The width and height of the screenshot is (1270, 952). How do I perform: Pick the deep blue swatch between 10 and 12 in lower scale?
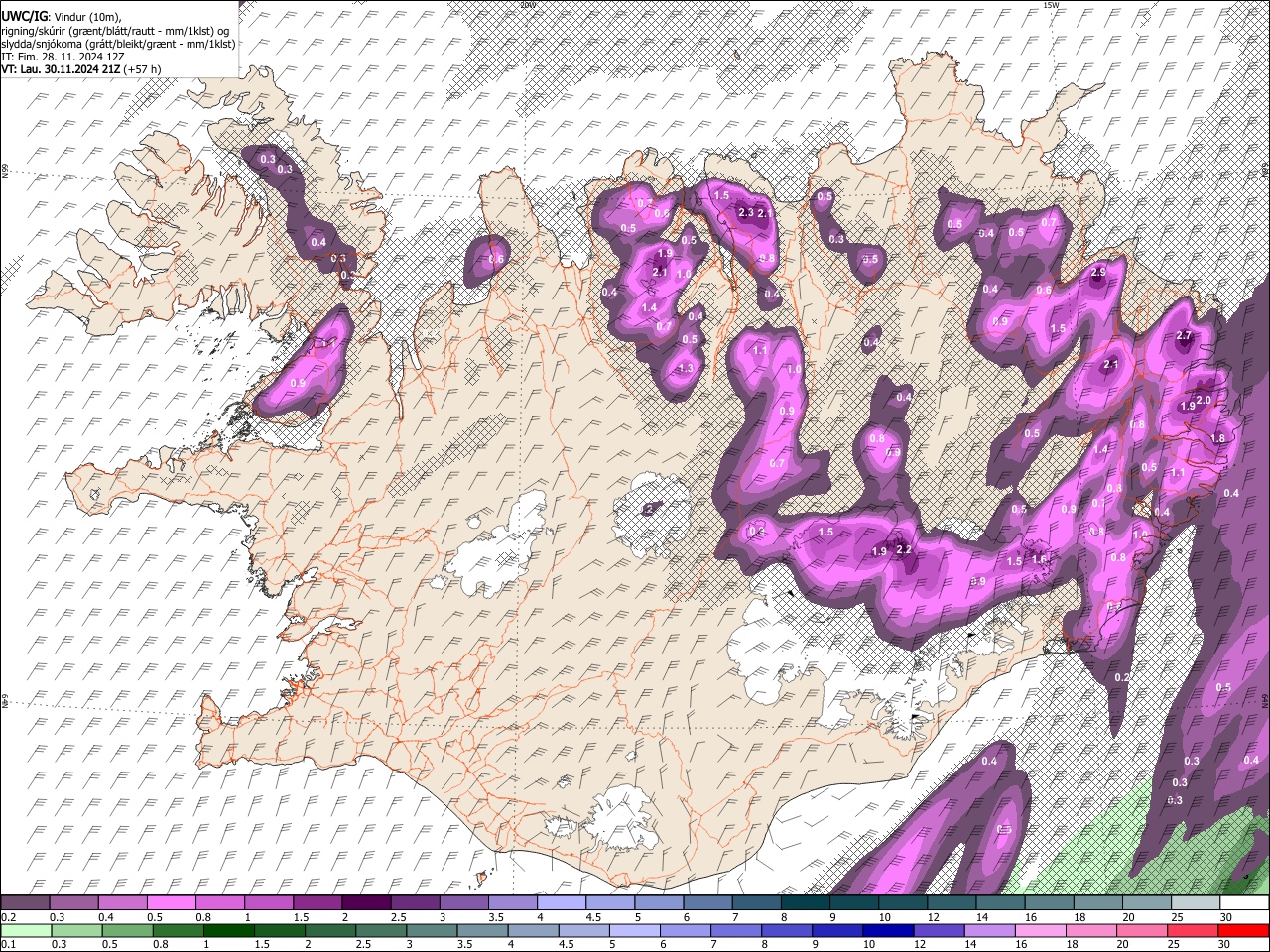888,930
